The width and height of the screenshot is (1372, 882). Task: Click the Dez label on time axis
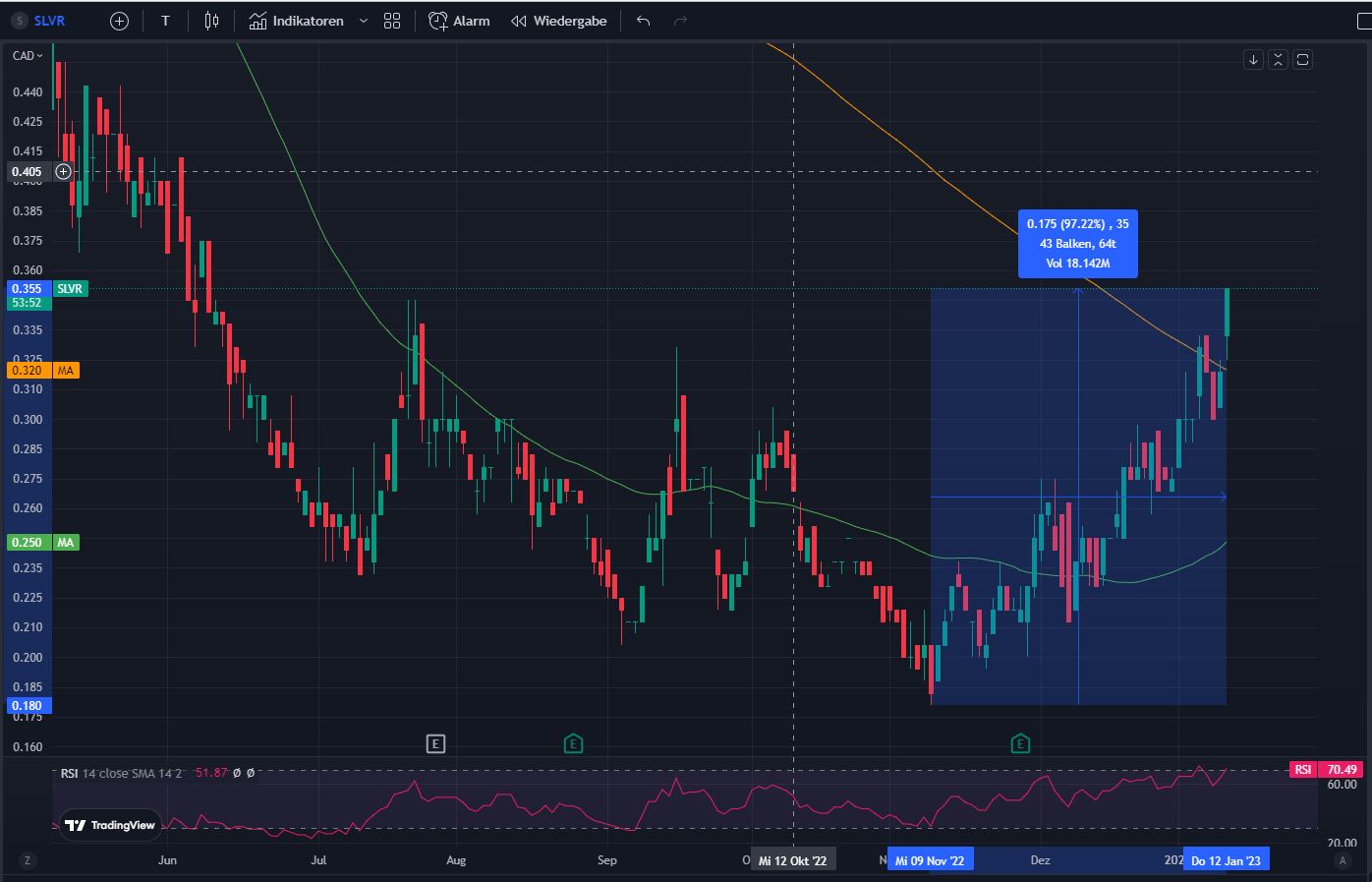(x=1040, y=860)
